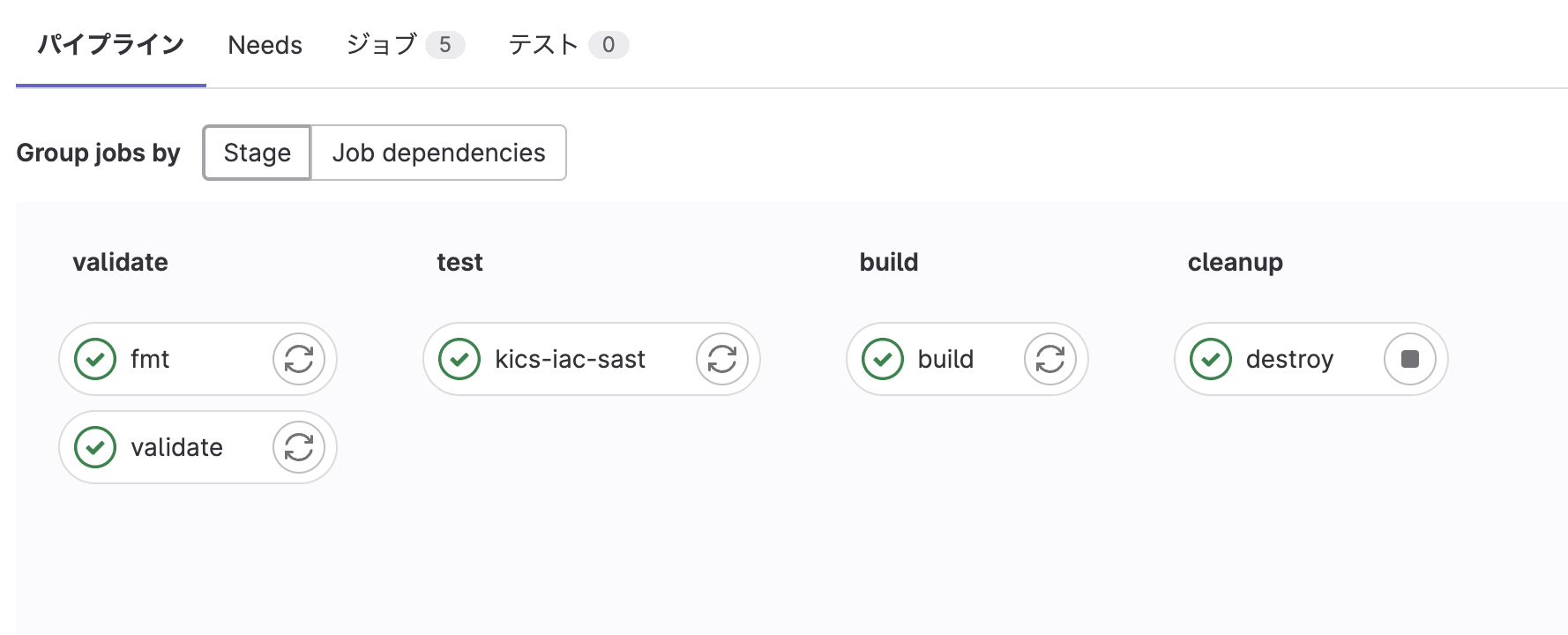Open the destroy job details

[1289, 359]
